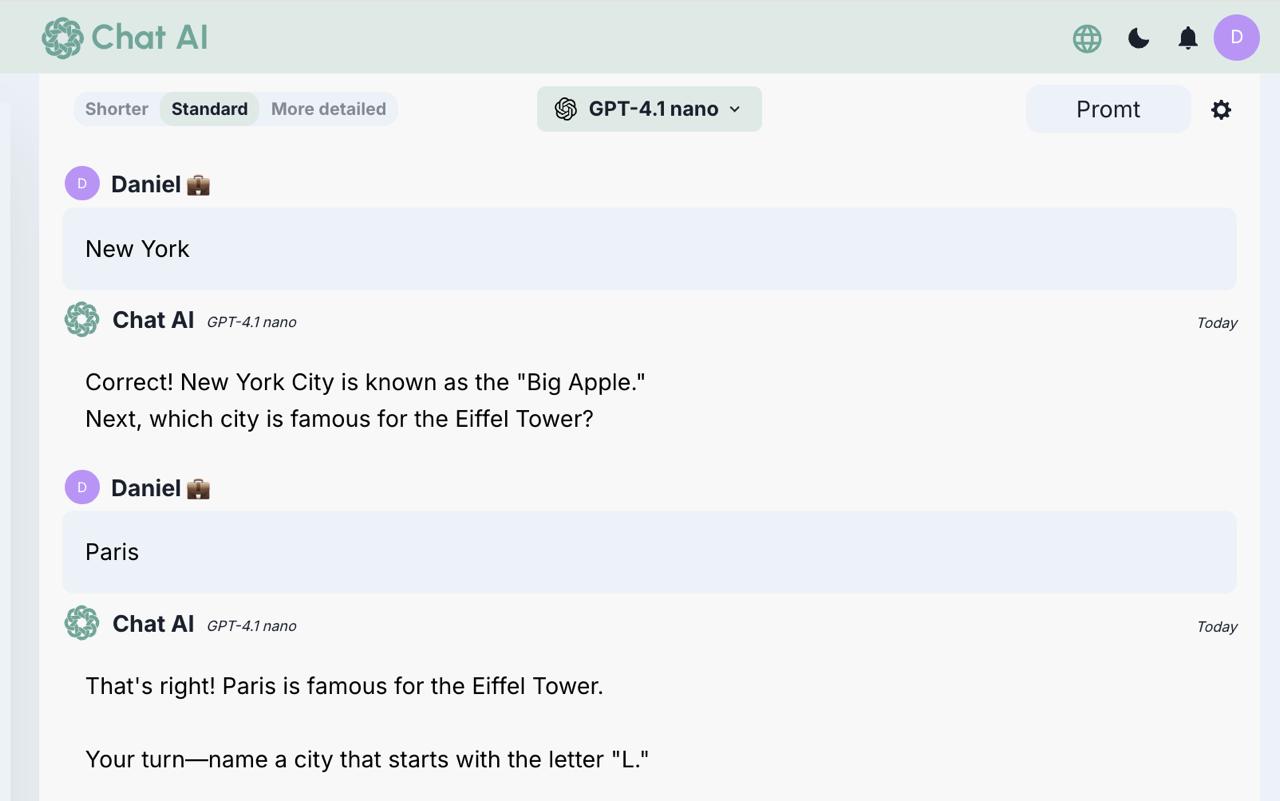Select the Shorter response length
1280x801 pixels.
click(117, 109)
